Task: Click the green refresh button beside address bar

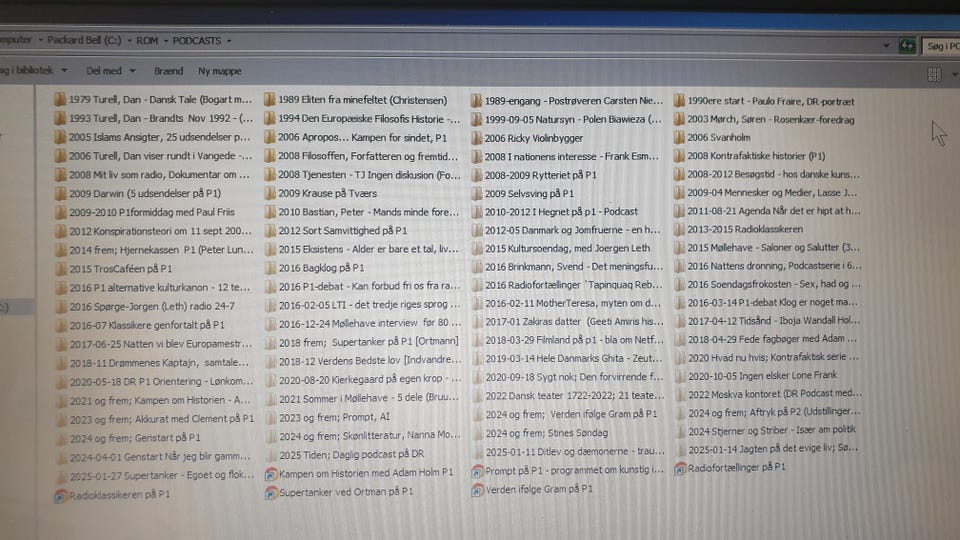Action: (x=907, y=45)
